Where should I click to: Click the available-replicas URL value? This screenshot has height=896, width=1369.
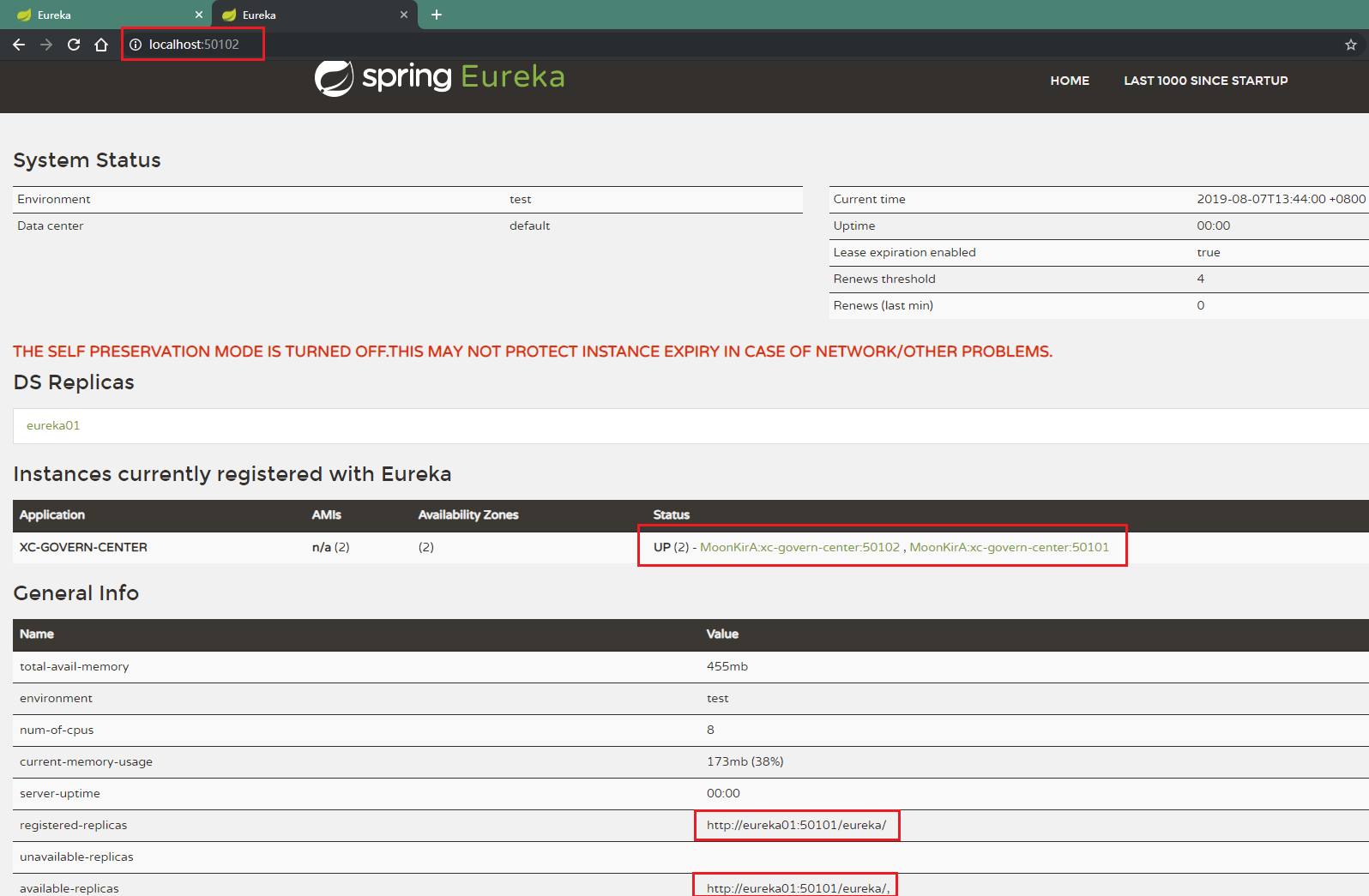798,888
